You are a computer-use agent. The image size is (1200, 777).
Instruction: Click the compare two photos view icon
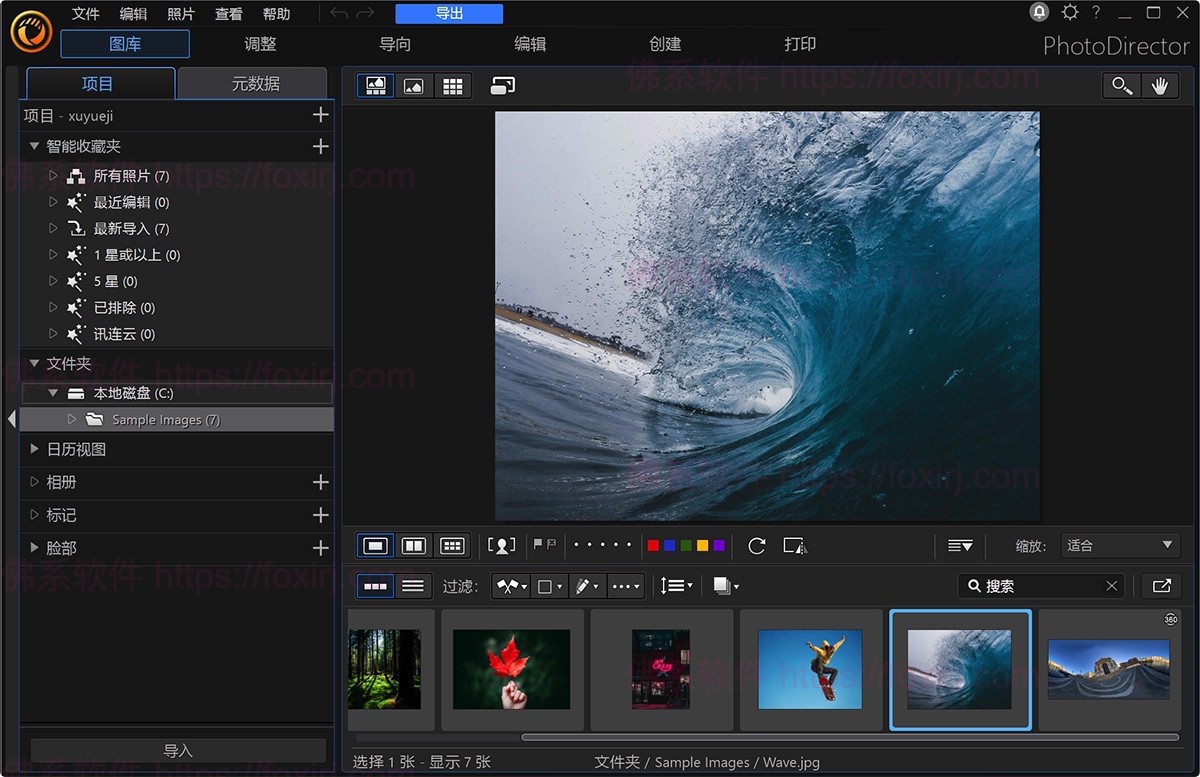tap(414, 545)
